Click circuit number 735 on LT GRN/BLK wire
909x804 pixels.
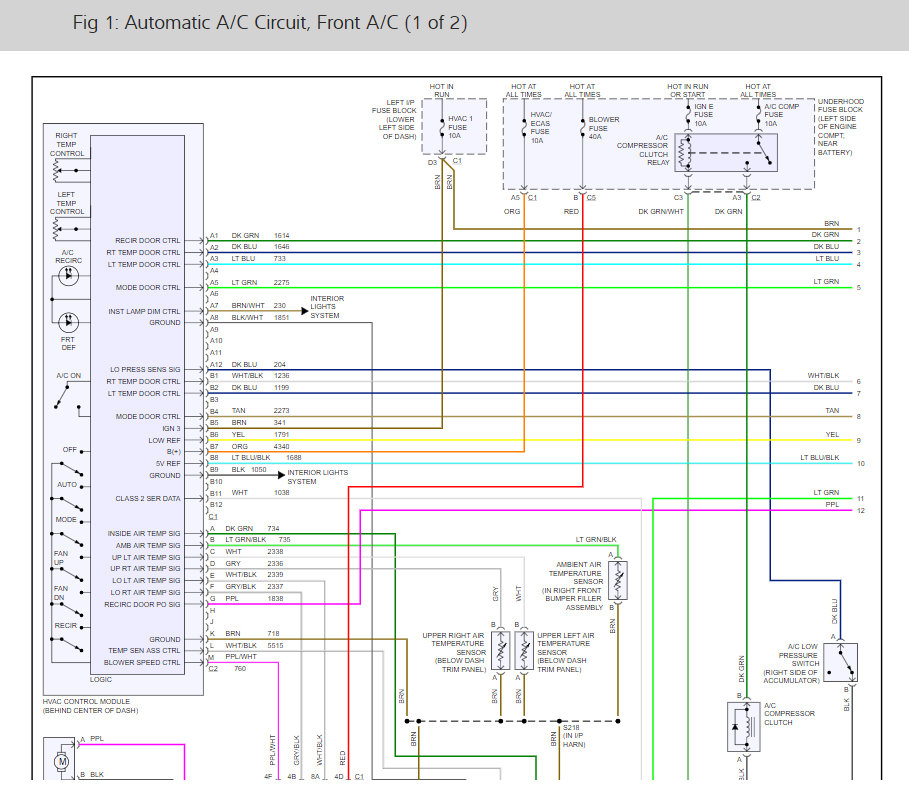[x=284, y=539]
